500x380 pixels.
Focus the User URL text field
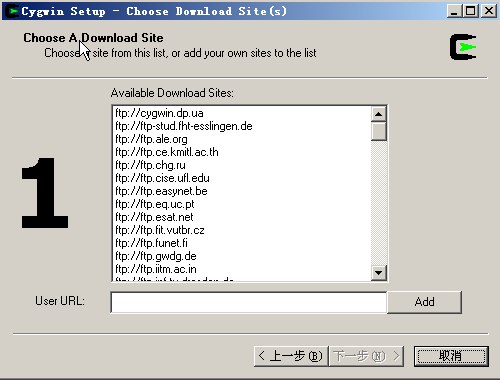(249, 302)
